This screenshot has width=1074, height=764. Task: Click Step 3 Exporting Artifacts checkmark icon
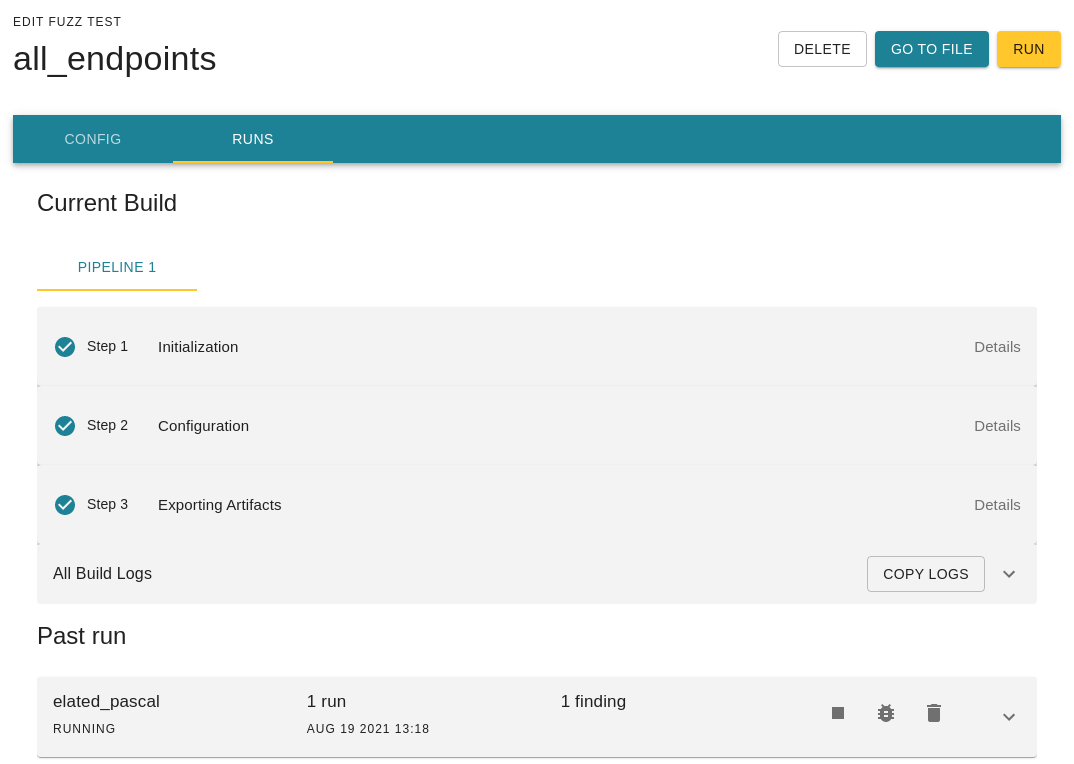pos(65,504)
